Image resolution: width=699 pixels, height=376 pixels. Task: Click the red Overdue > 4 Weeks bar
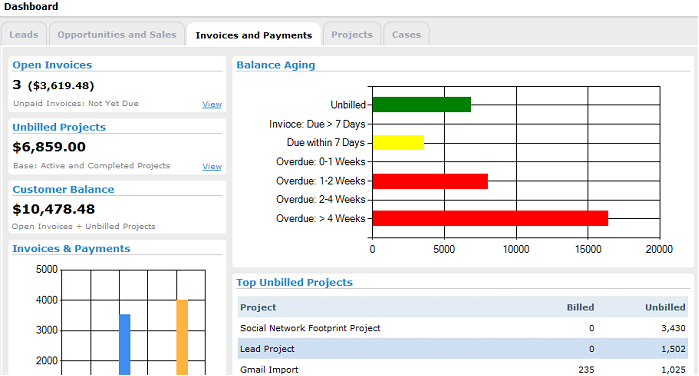tap(490, 219)
